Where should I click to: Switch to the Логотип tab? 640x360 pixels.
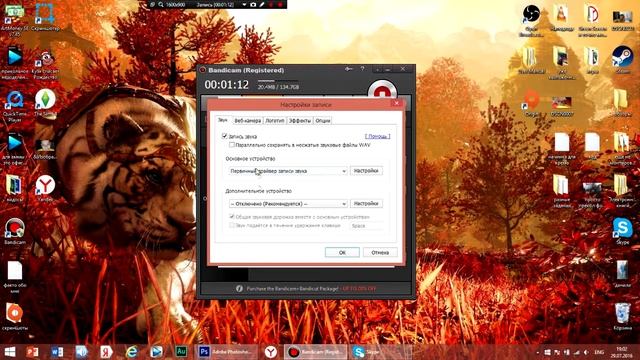click(275, 121)
